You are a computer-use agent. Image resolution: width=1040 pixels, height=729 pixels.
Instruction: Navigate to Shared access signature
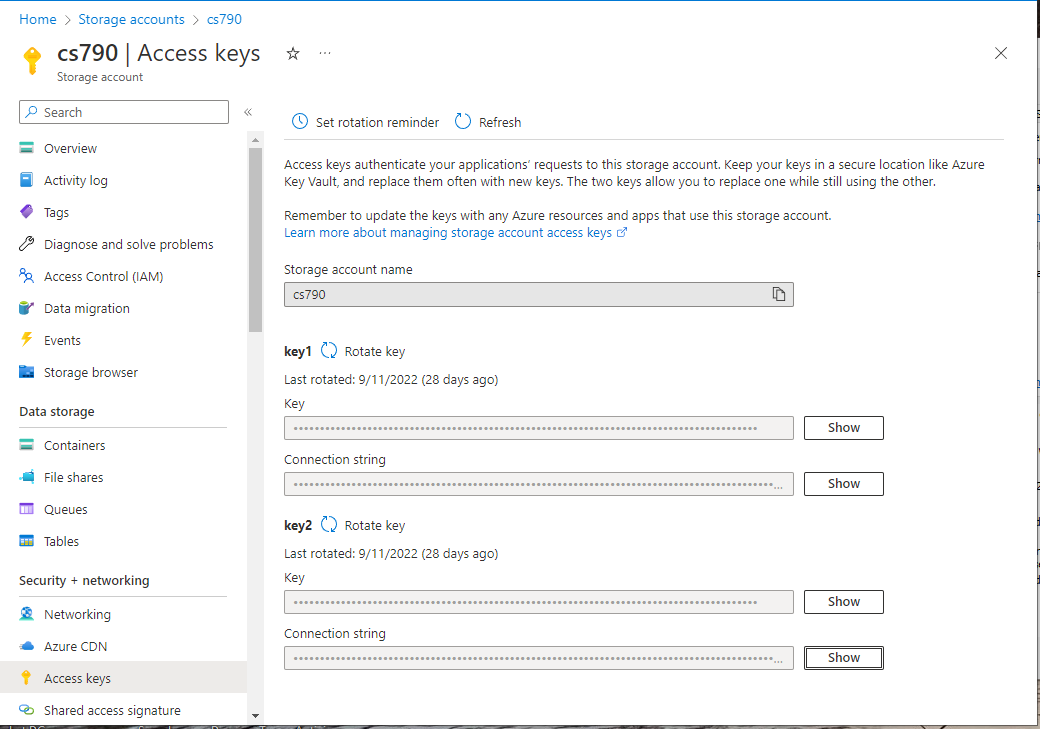pos(111,710)
